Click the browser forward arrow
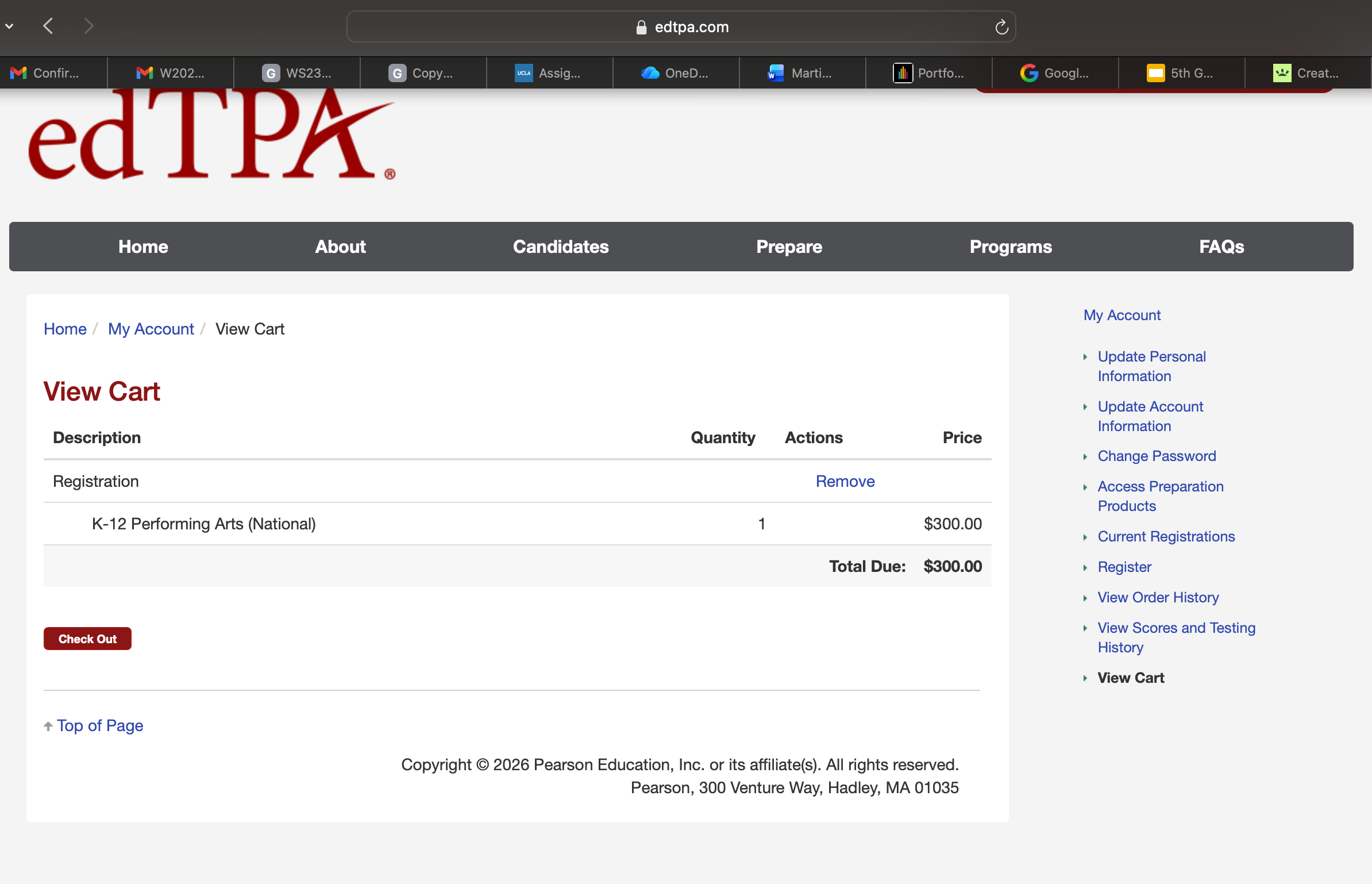1372x884 pixels. (x=88, y=26)
